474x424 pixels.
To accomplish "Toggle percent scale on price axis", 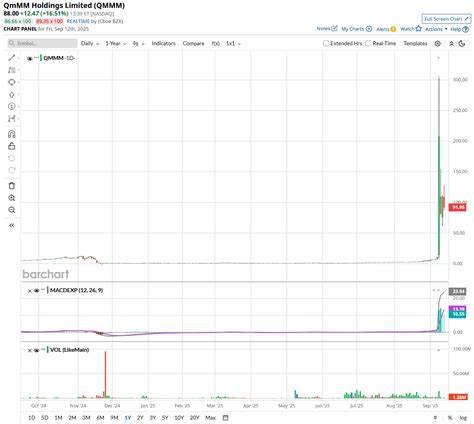I will coord(450,418).
